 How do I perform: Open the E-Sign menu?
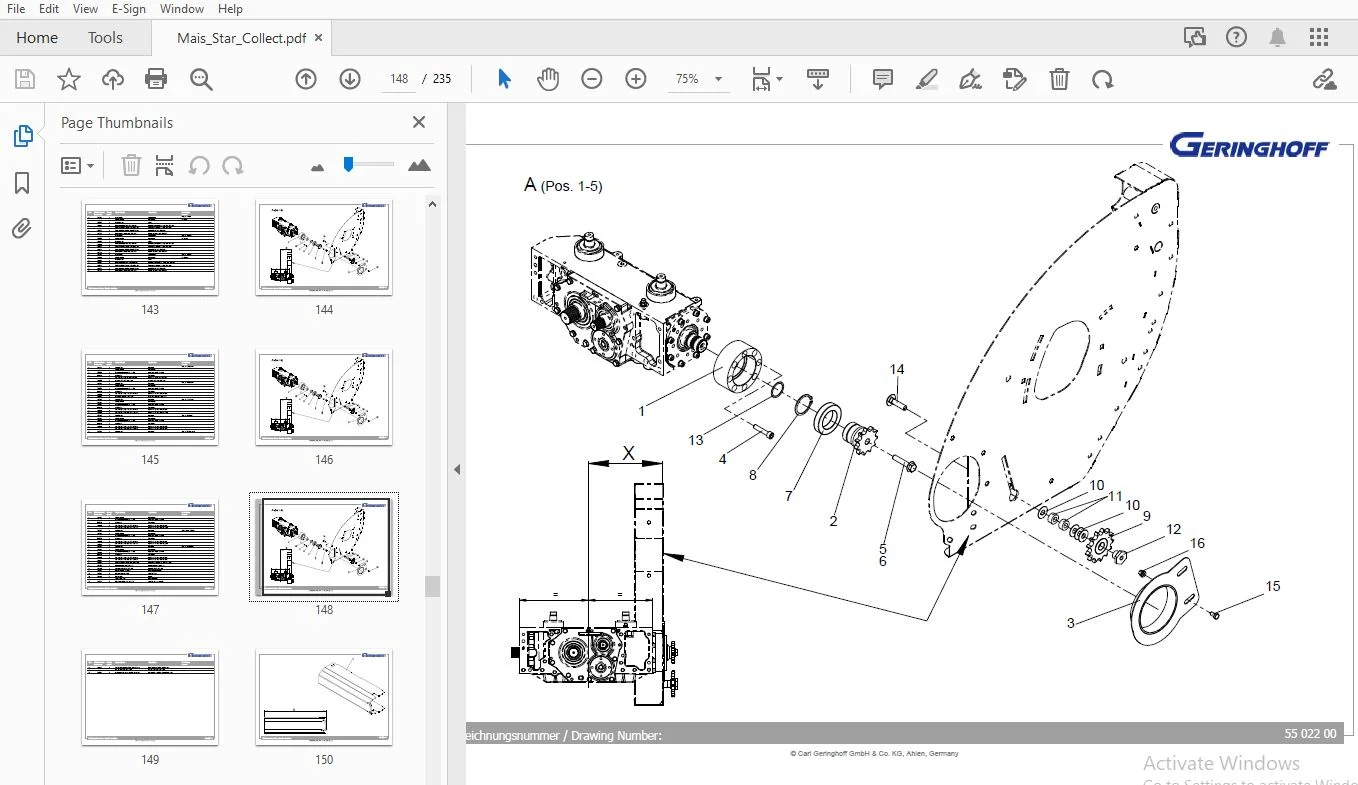click(x=129, y=9)
